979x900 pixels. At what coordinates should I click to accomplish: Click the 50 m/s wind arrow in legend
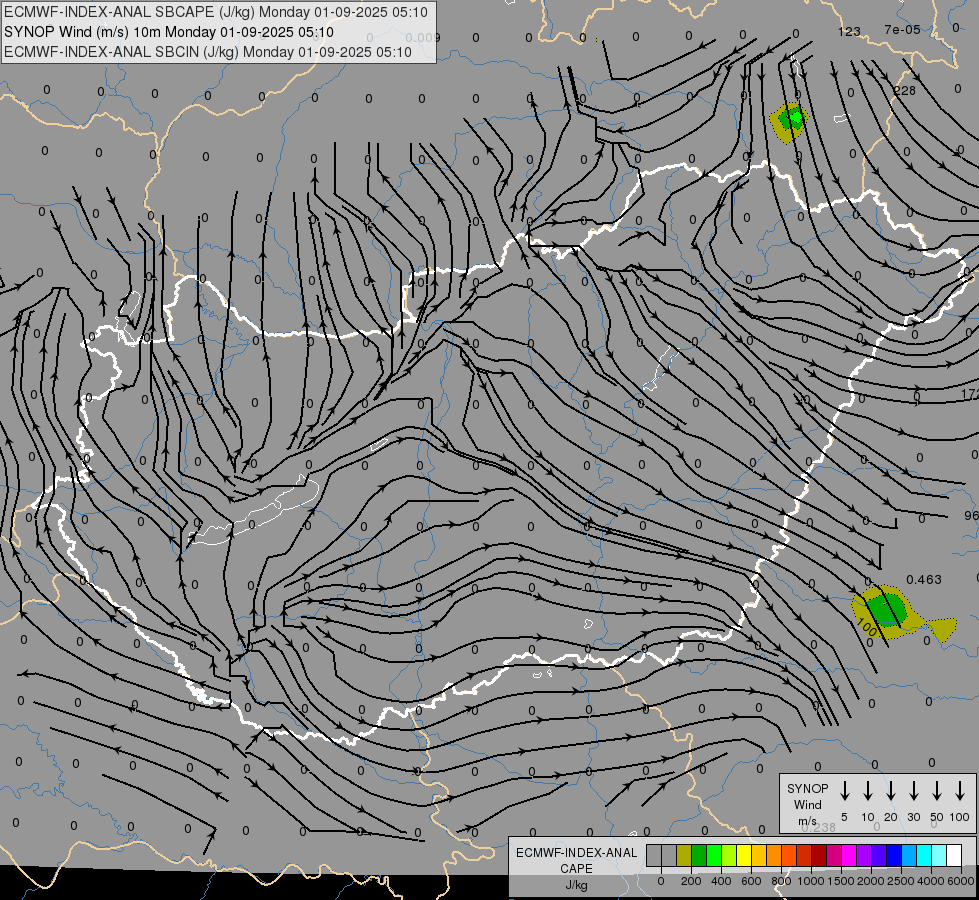[x=937, y=790]
